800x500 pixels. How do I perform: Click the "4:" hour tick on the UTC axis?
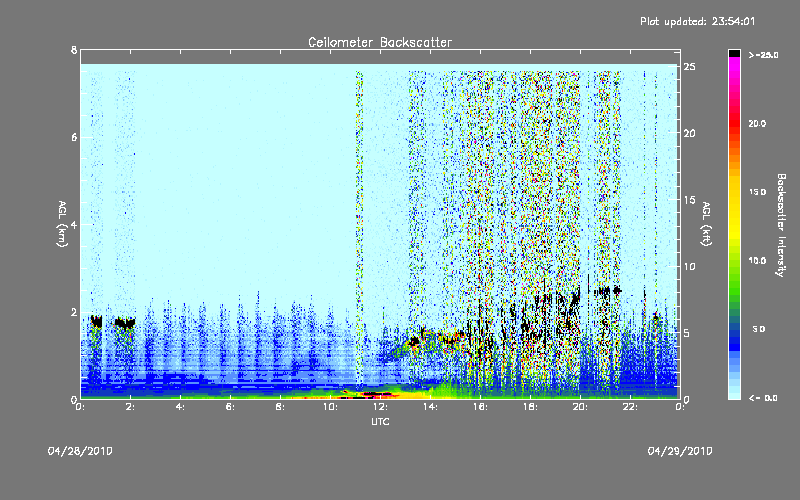click(181, 407)
